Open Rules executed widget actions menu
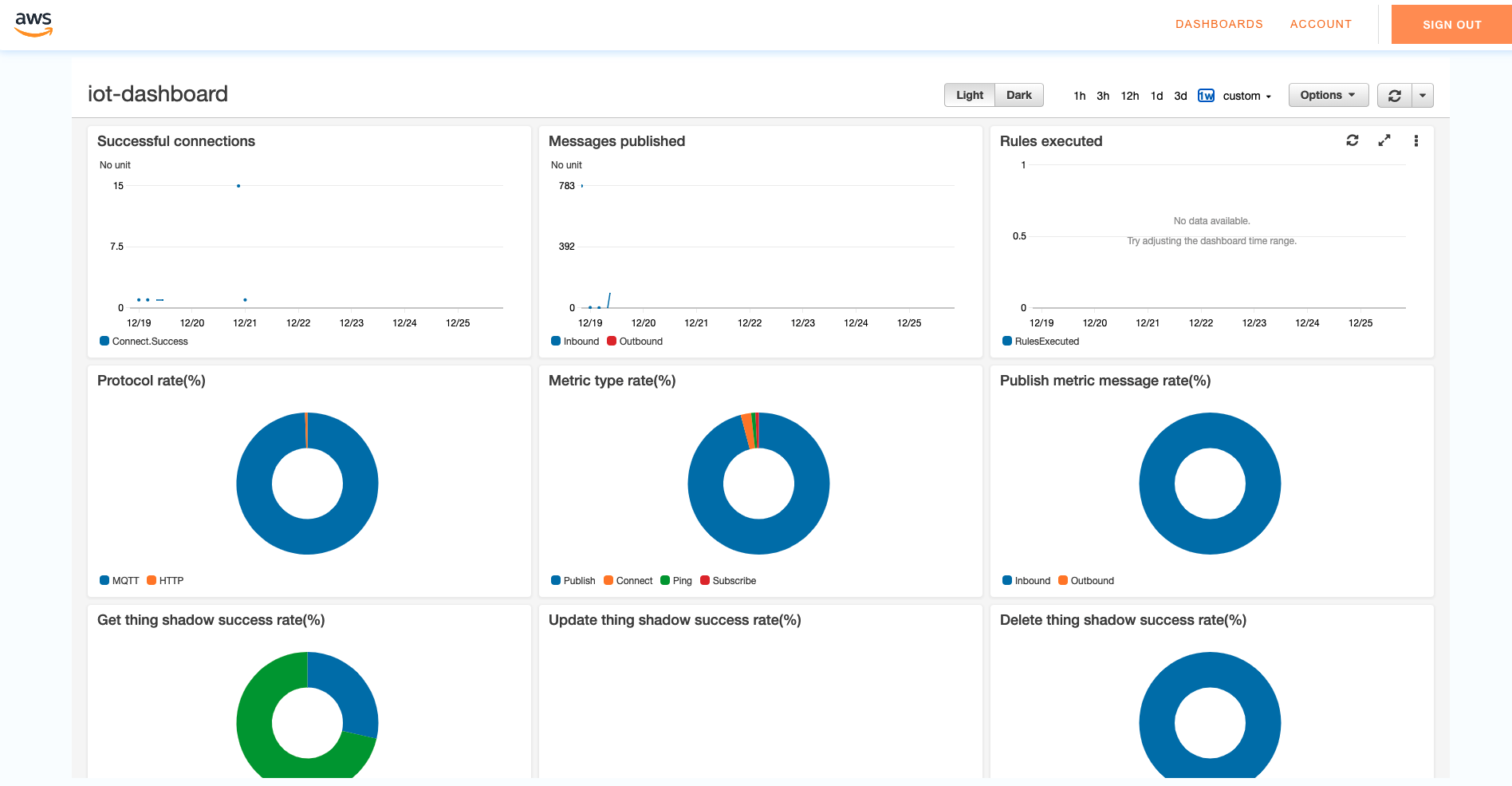1512x786 pixels. (x=1416, y=140)
